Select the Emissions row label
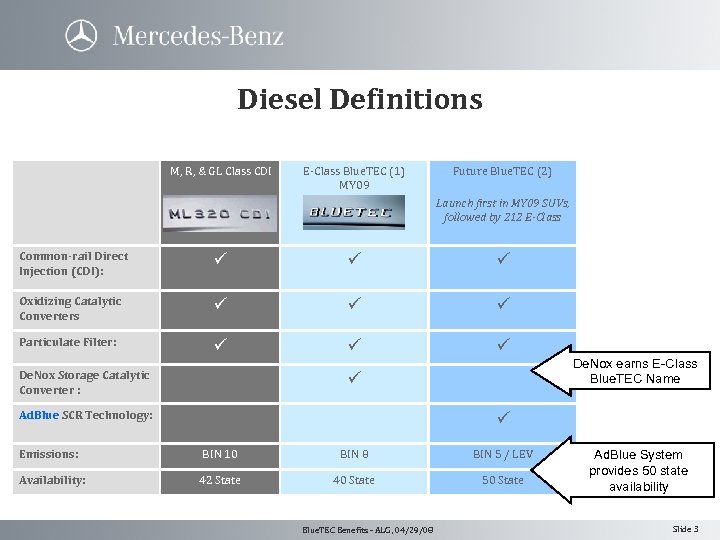 [49, 454]
